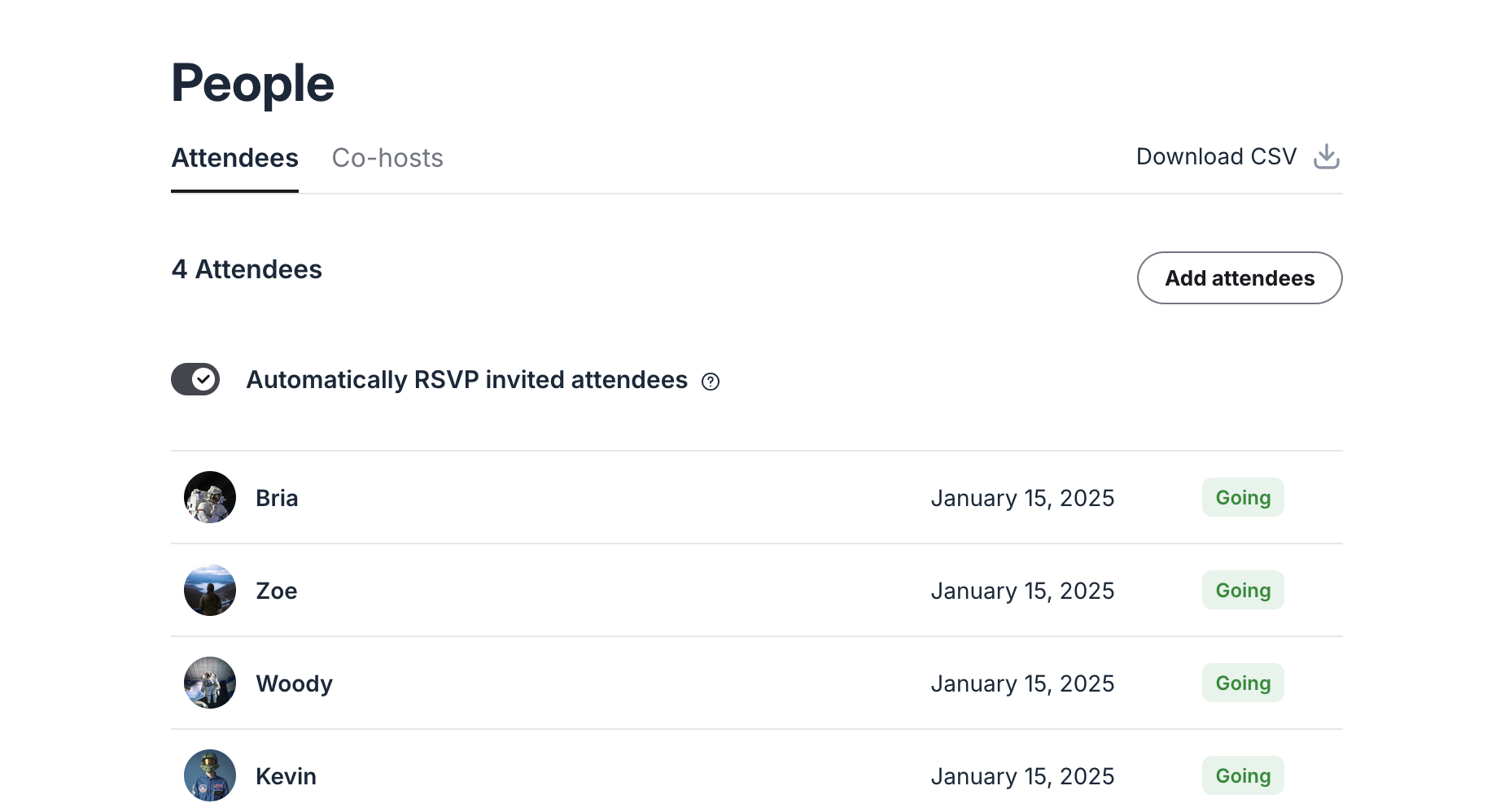Open the help tooltip icon beside RSVP setting
The image size is (1509, 812).
pyautogui.click(x=711, y=381)
